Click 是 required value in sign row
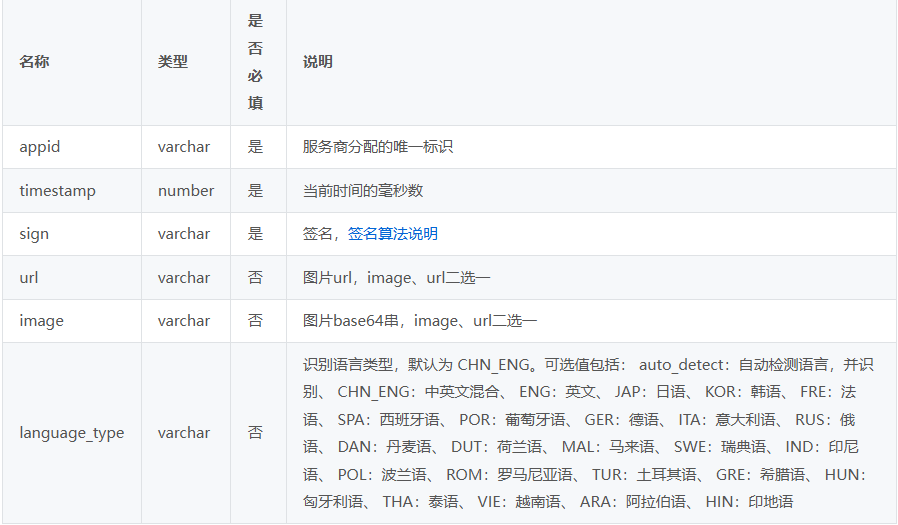The height and width of the screenshot is (525, 898). pyautogui.click(x=255, y=234)
